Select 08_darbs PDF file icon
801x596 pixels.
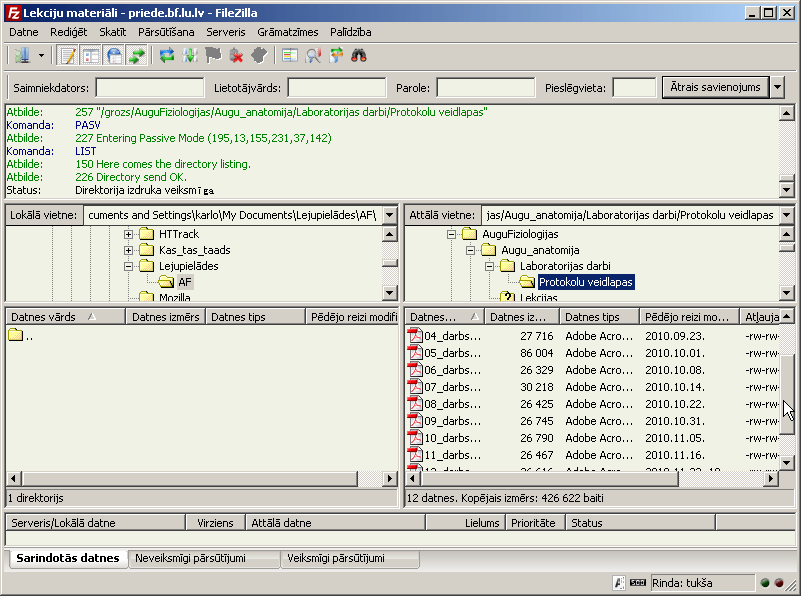[x=415, y=403]
